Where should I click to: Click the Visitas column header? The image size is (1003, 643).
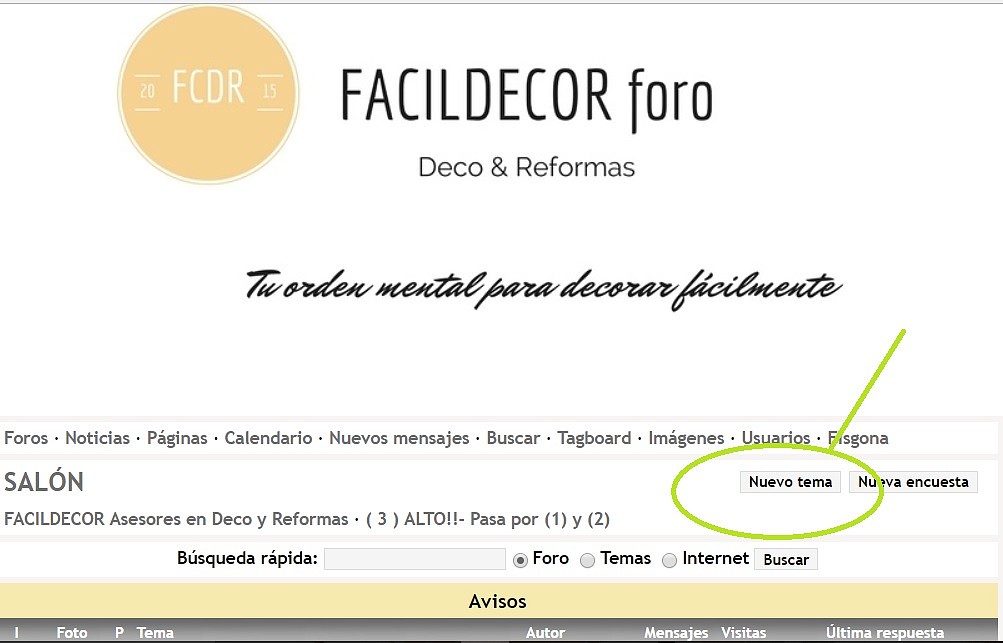743,633
